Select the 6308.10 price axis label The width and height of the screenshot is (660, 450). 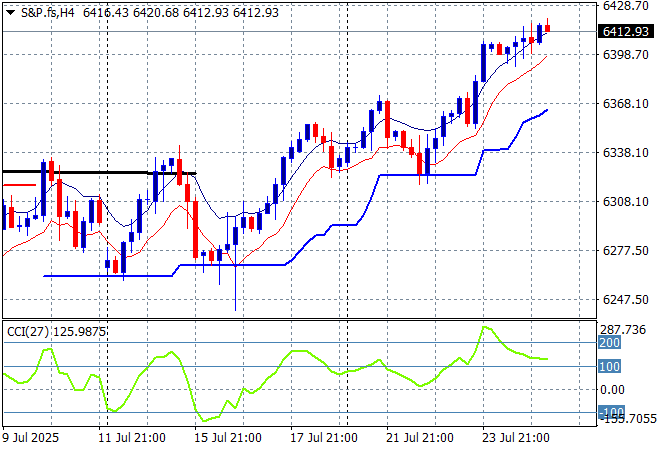[625, 202]
